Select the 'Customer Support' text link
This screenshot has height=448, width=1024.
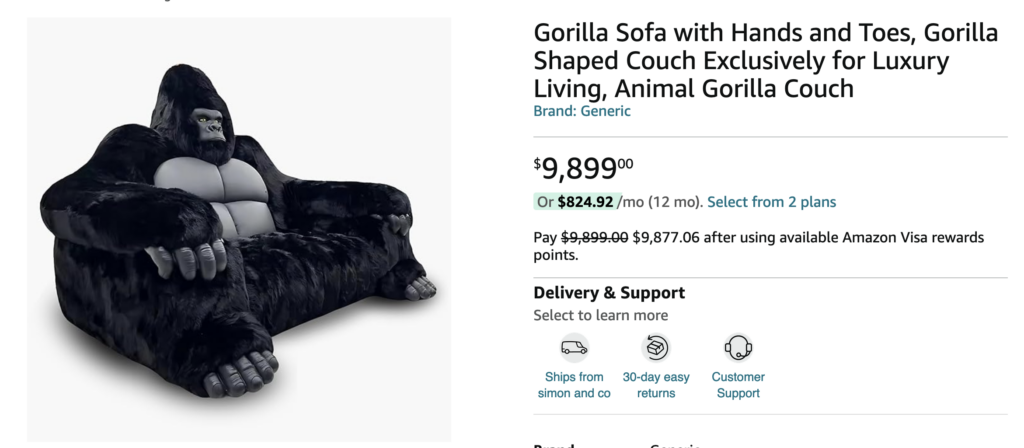(x=738, y=385)
